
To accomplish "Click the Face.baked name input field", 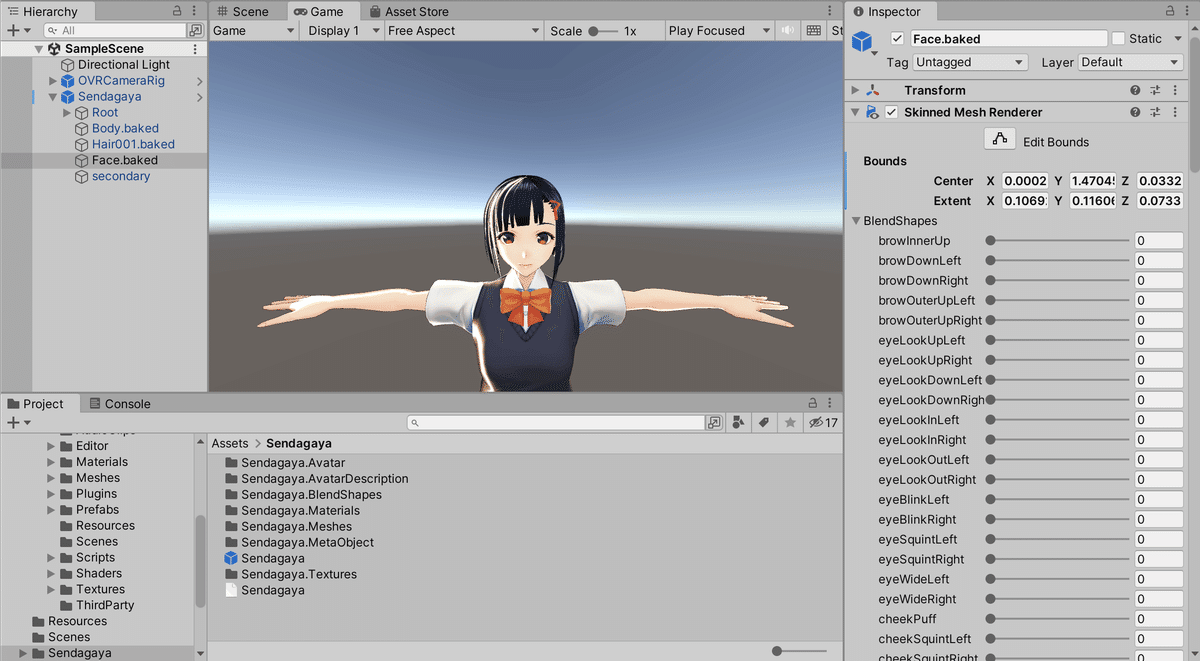I will 1009,39.
